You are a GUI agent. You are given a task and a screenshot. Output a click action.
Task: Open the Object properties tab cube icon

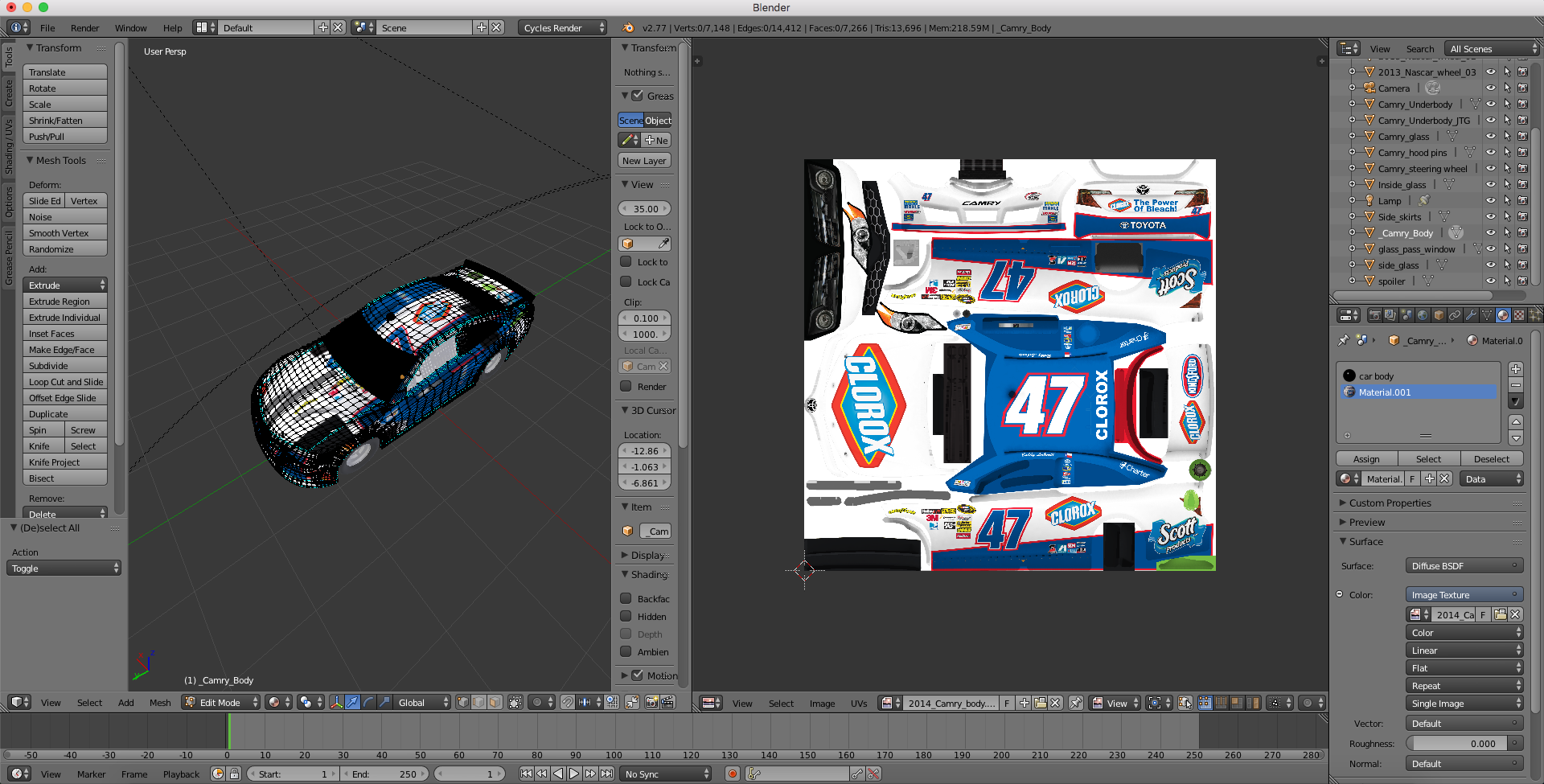point(1439,316)
